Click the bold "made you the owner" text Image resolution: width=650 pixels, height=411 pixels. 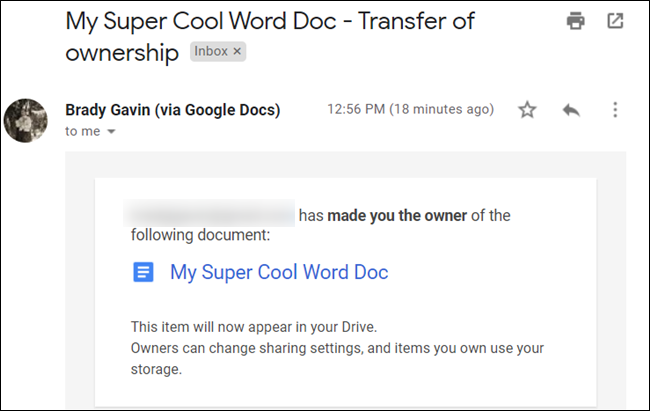click(x=397, y=216)
